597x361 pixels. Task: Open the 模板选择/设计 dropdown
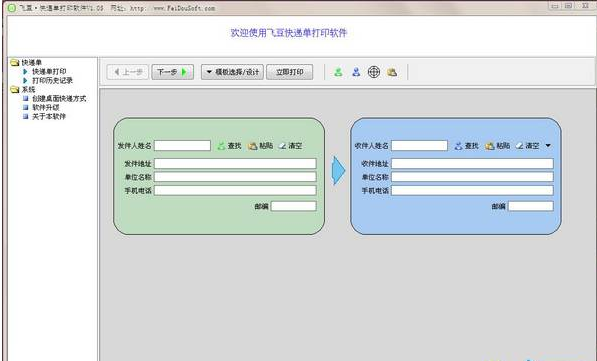(232, 72)
